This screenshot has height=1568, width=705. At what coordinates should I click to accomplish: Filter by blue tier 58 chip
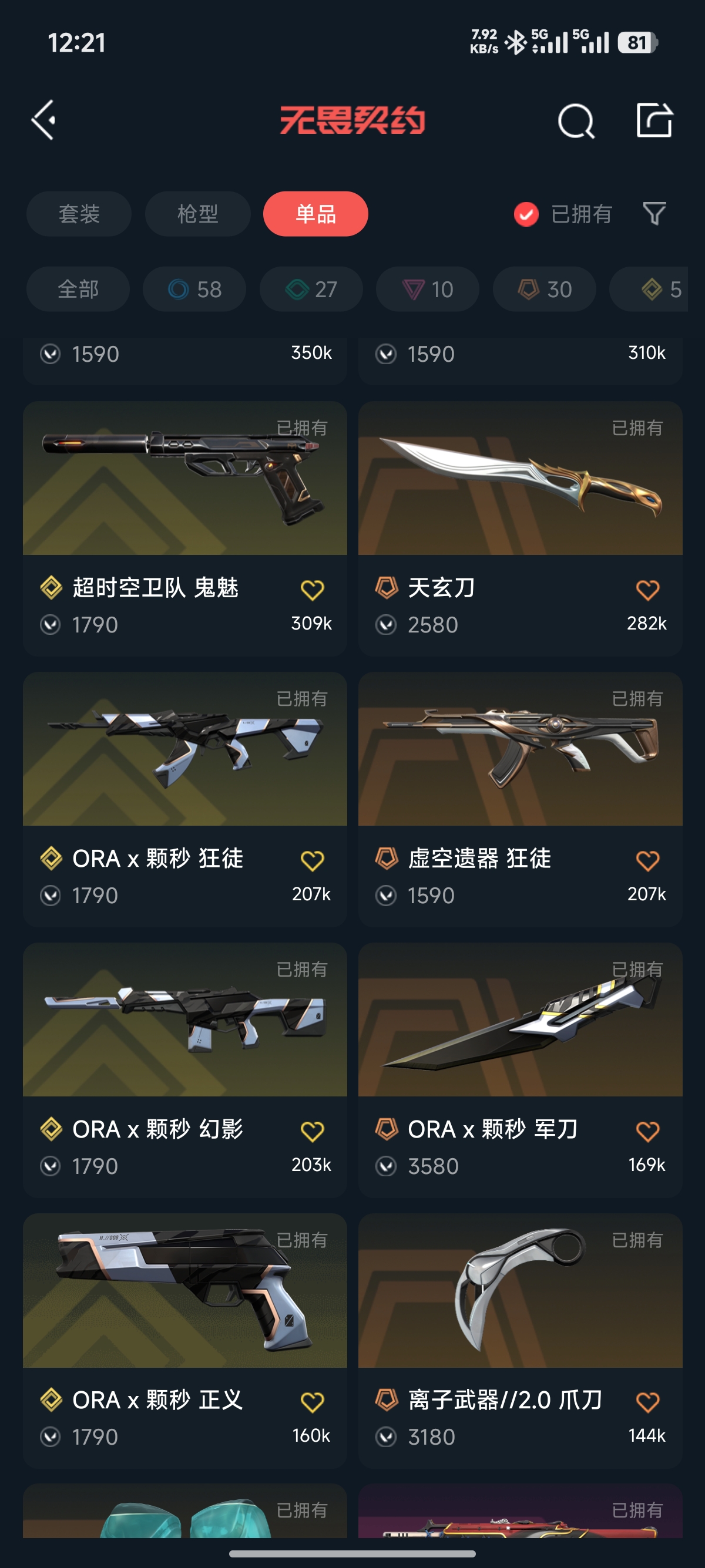(x=195, y=289)
